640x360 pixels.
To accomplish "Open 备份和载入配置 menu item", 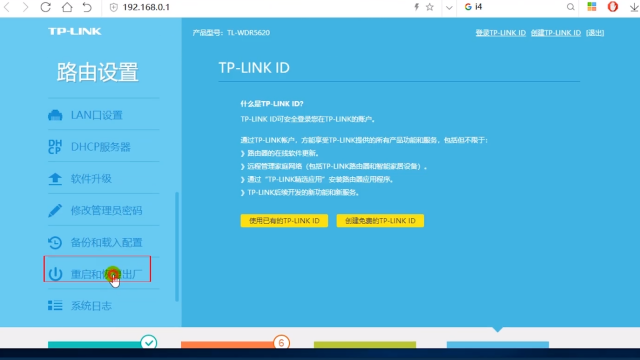I will coord(107,242).
